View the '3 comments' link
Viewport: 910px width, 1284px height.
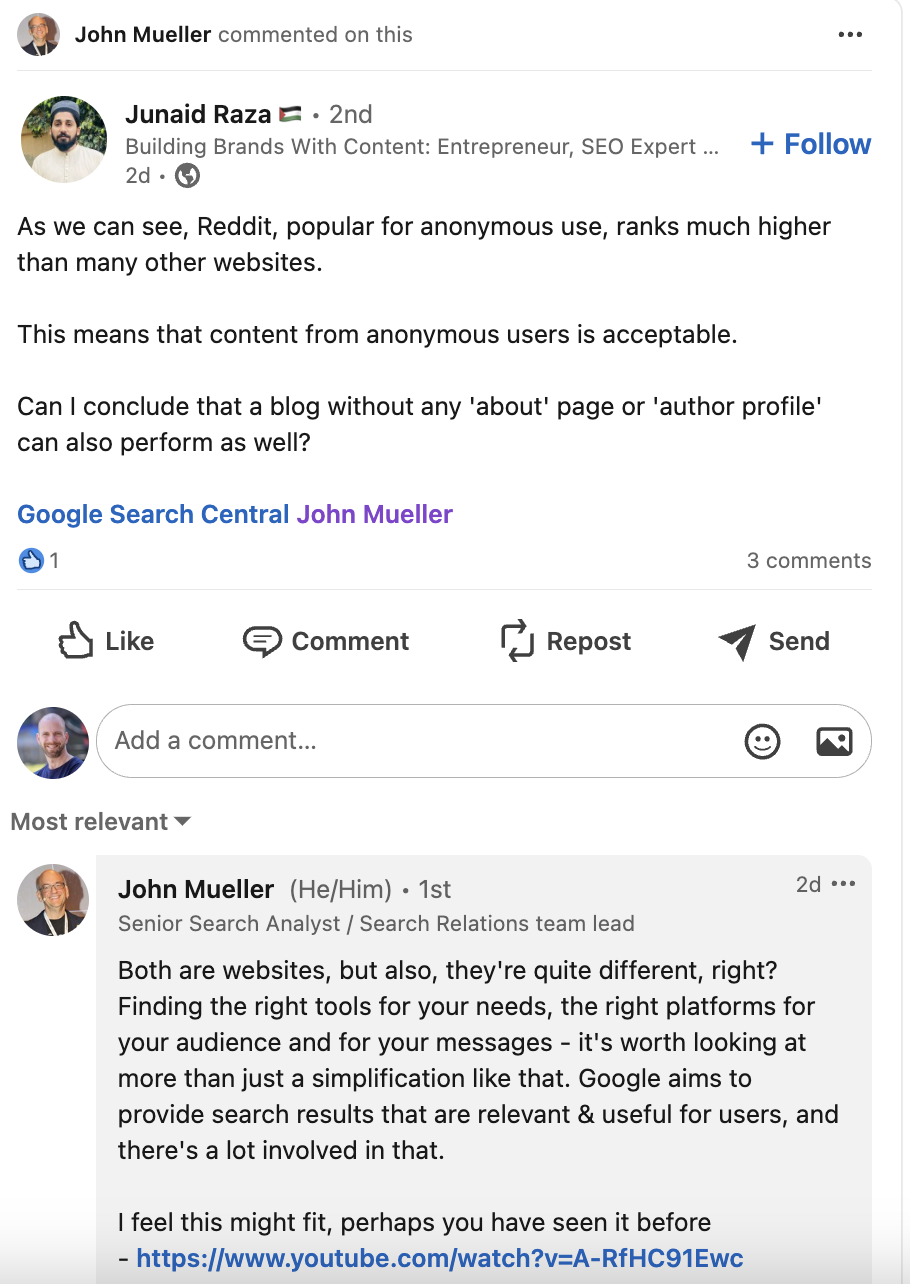(x=808, y=560)
